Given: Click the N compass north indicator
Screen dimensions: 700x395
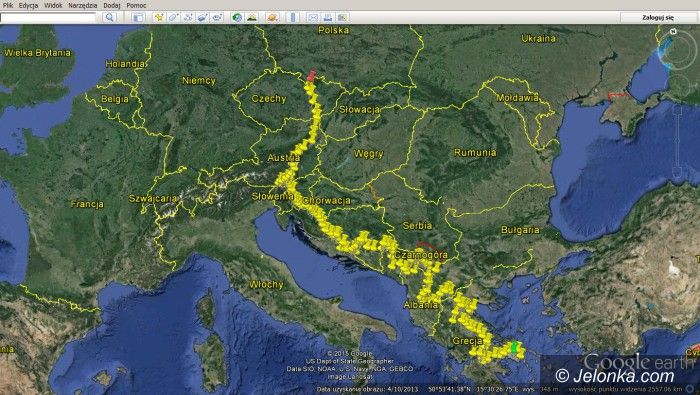Looking at the screenshot, I should tap(674, 32).
